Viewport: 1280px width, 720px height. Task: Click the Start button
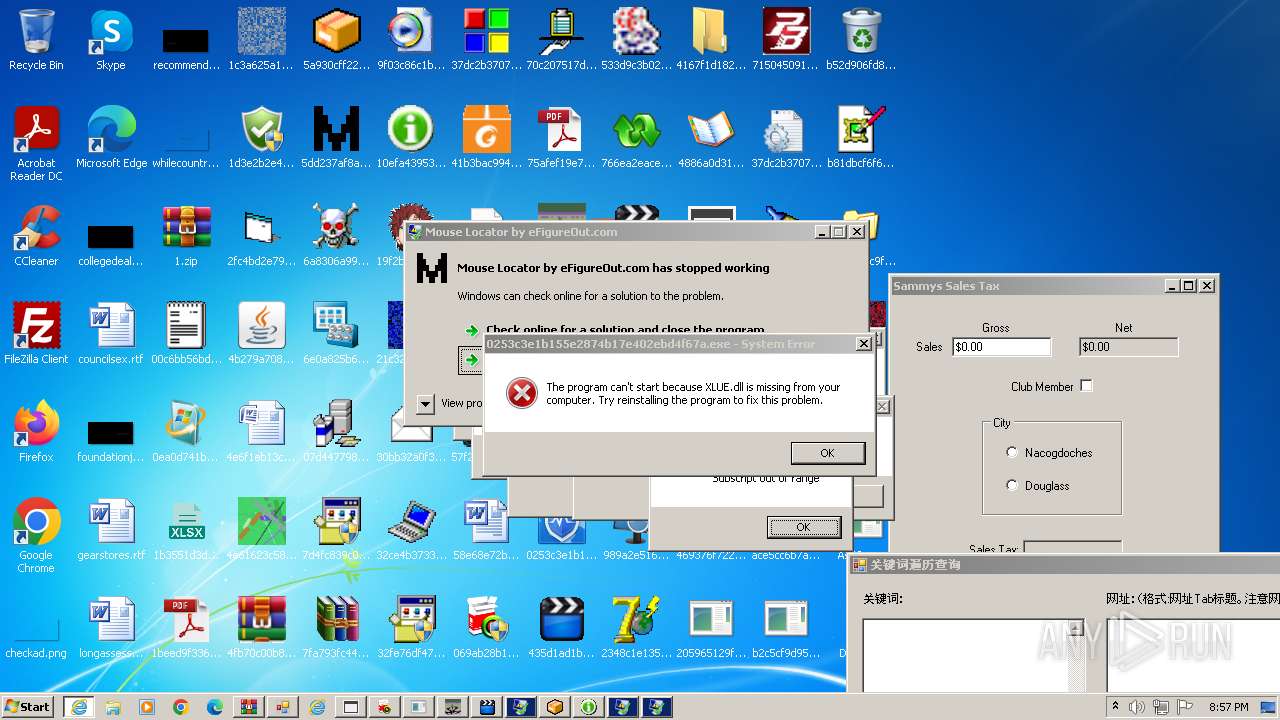(27, 707)
